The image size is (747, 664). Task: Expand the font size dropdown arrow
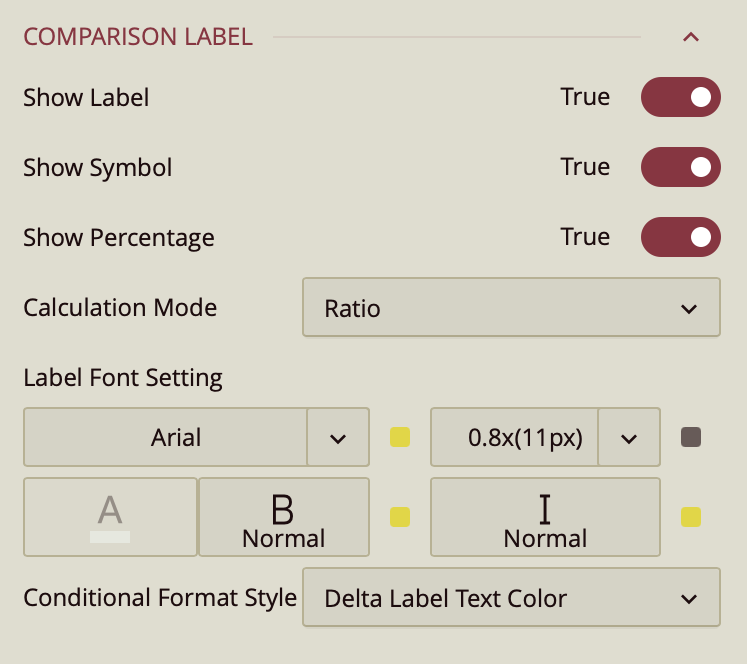[x=629, y=437]
